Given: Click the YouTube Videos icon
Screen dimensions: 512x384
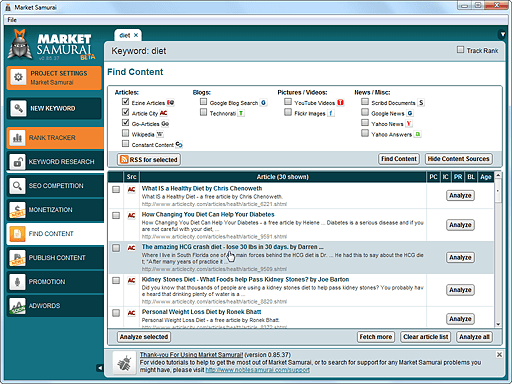Looking at the screenshot, I should pyautogui.click(x=340, y=103).
